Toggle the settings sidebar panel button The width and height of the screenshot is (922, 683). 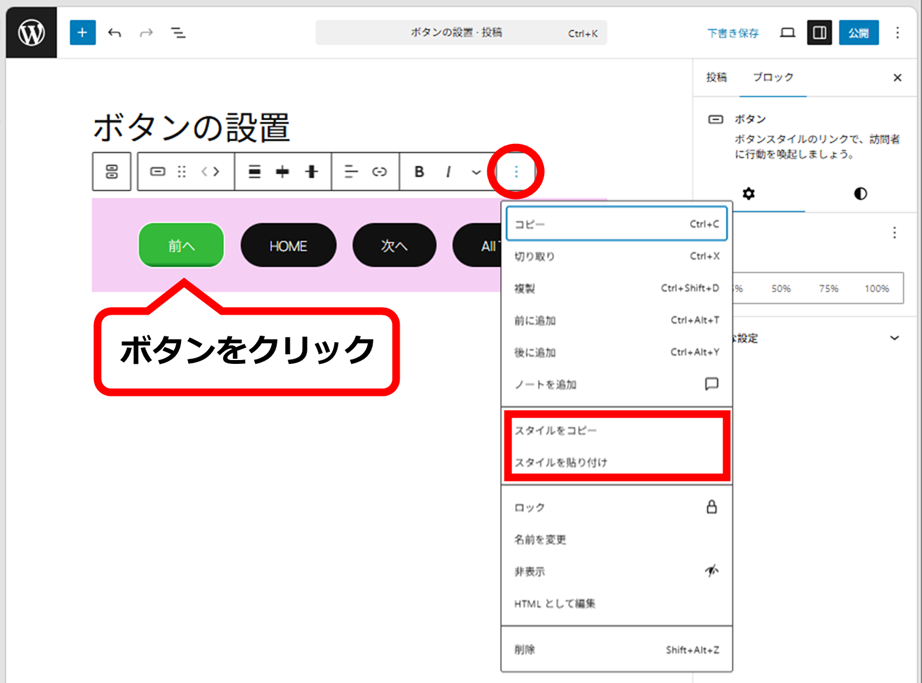(x=819, y=33)
